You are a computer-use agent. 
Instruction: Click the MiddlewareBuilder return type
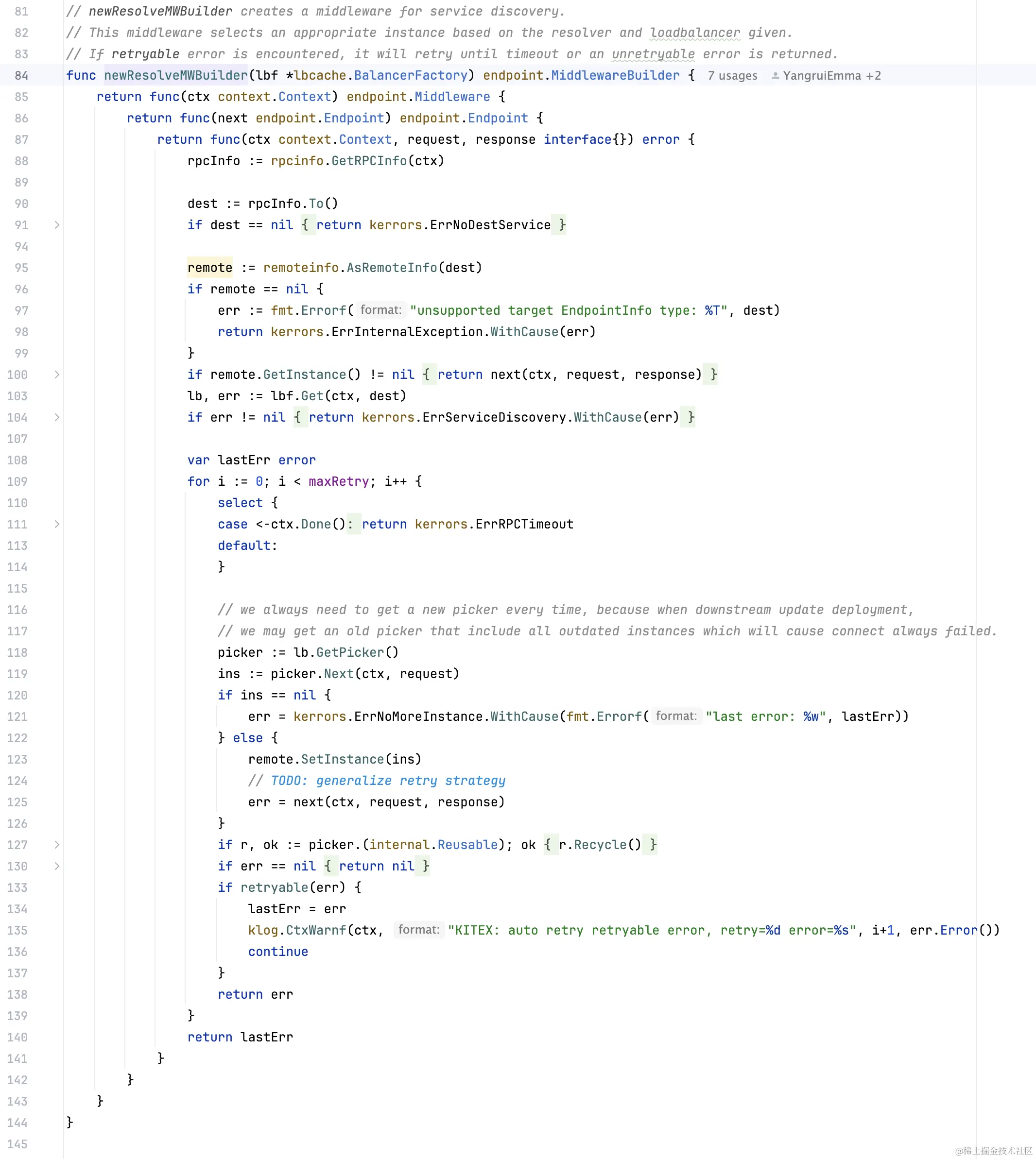tap(615, 76)
